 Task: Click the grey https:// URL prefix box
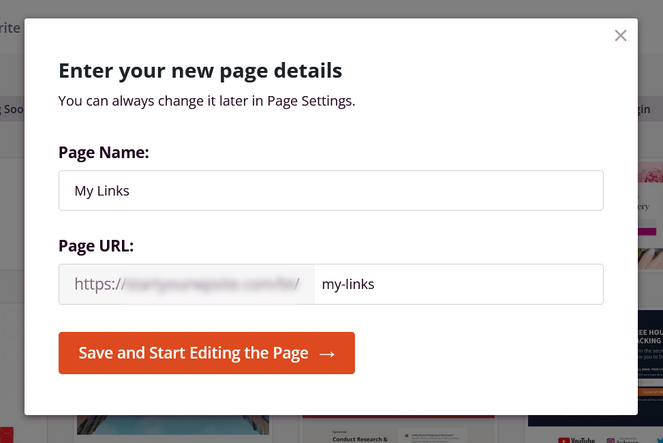click(x=187, y=284)
